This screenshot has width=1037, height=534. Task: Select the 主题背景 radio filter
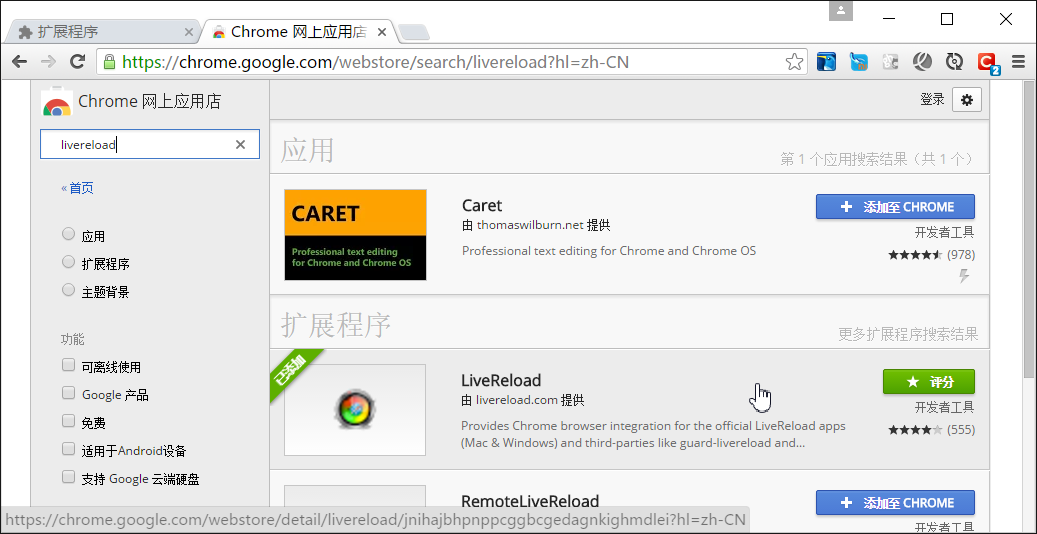pyautogui.click(x=68, y=289)
